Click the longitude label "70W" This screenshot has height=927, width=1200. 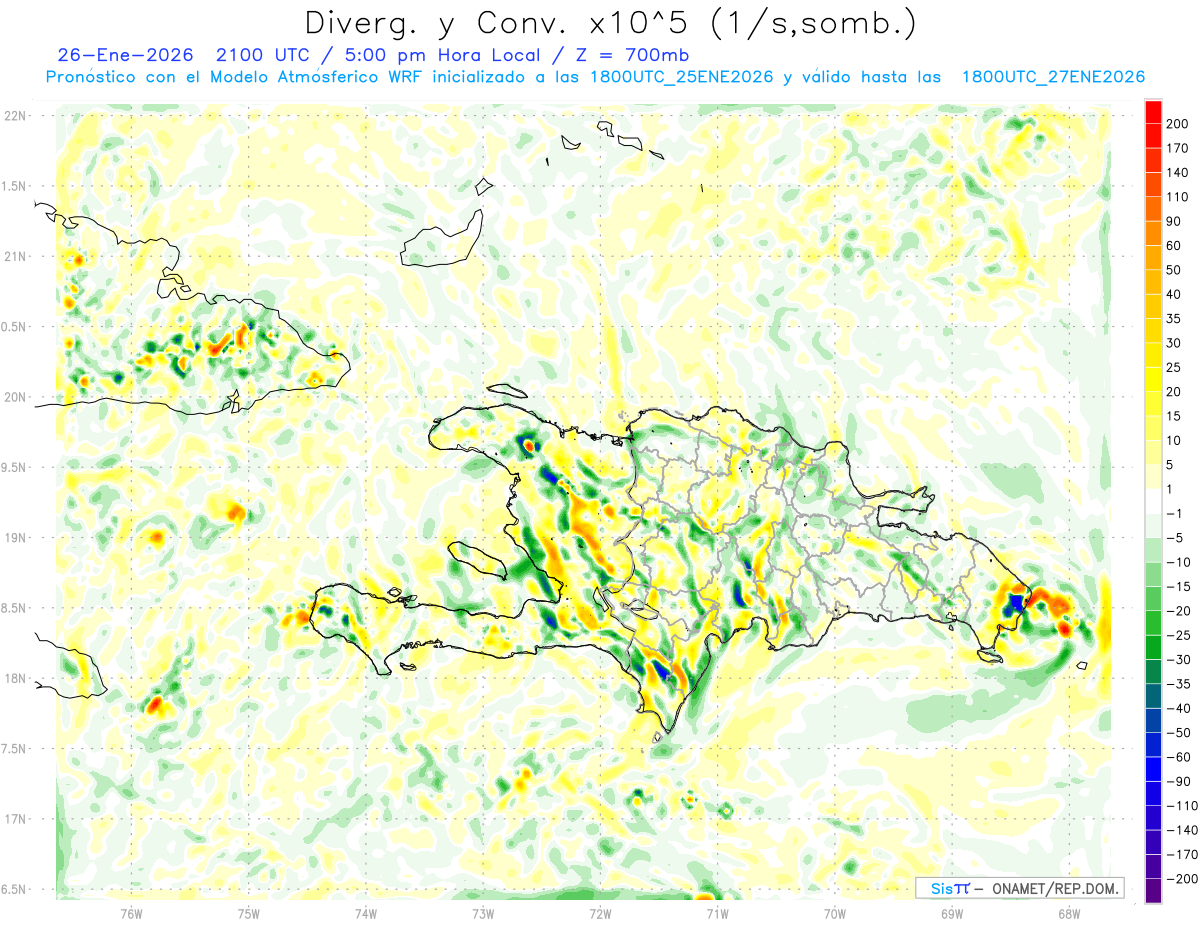pos(834,913)
